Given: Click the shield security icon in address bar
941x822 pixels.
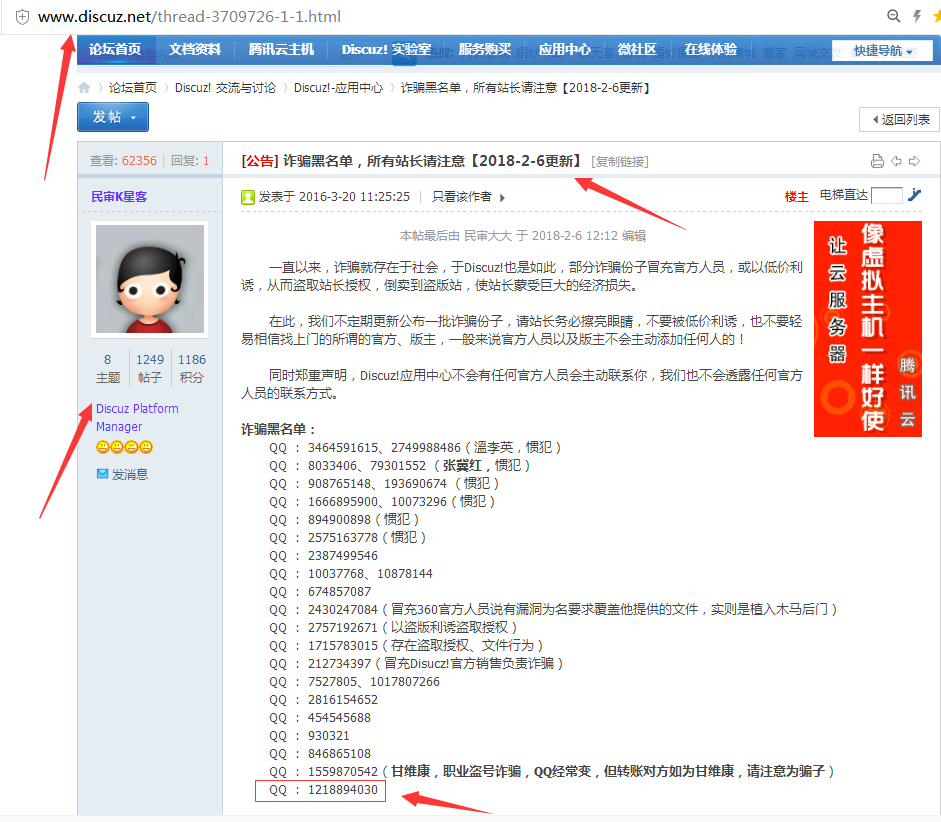Looking at the screenshot, I should (x=22, y=17).
